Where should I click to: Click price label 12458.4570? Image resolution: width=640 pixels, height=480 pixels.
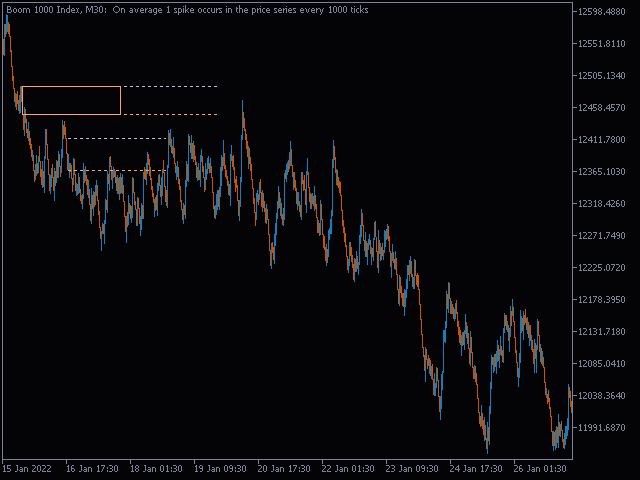[601, 108]
